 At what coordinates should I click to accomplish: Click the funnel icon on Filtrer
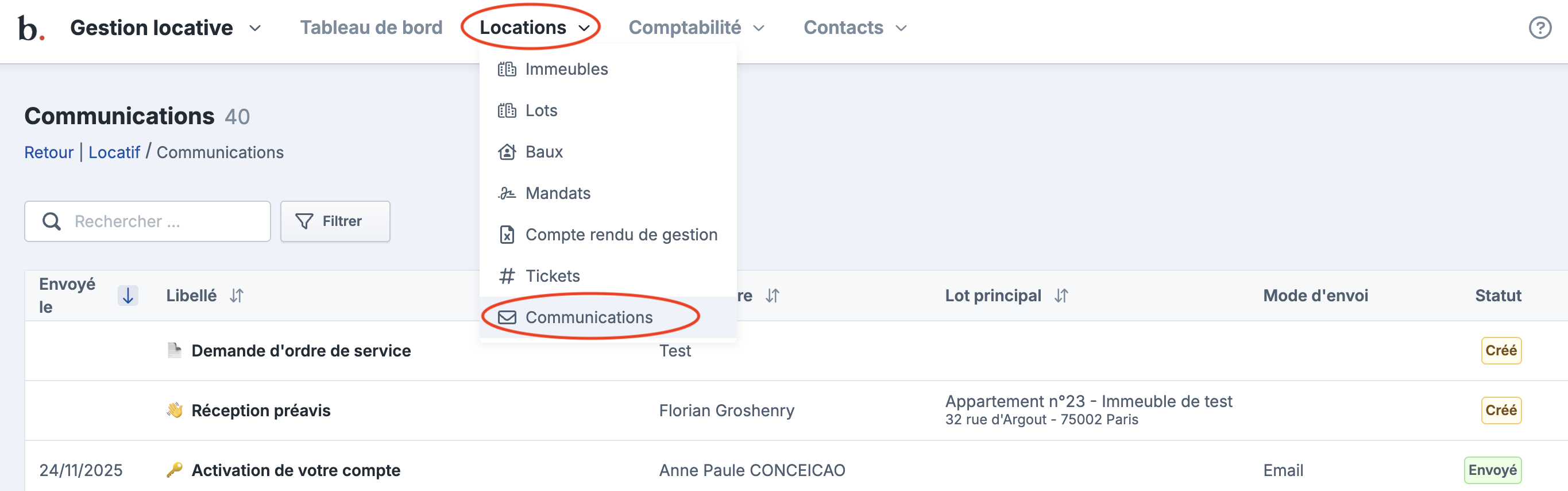pos(304,221)
